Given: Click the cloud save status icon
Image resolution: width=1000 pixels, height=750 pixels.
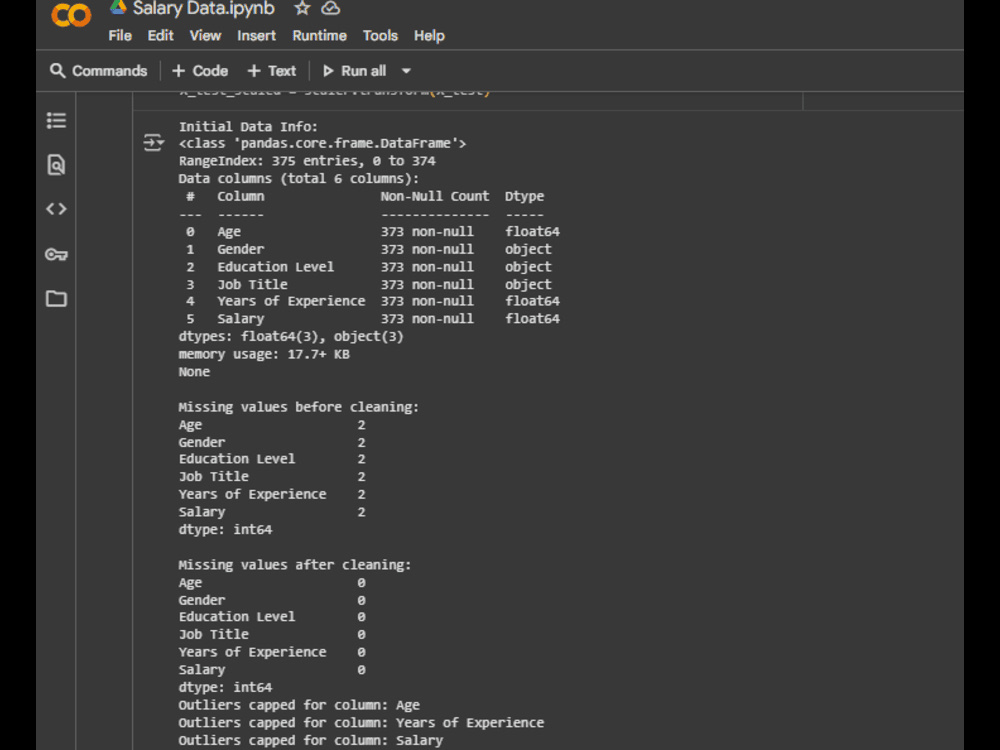Looking at the screenshot, I should [330, 8].
